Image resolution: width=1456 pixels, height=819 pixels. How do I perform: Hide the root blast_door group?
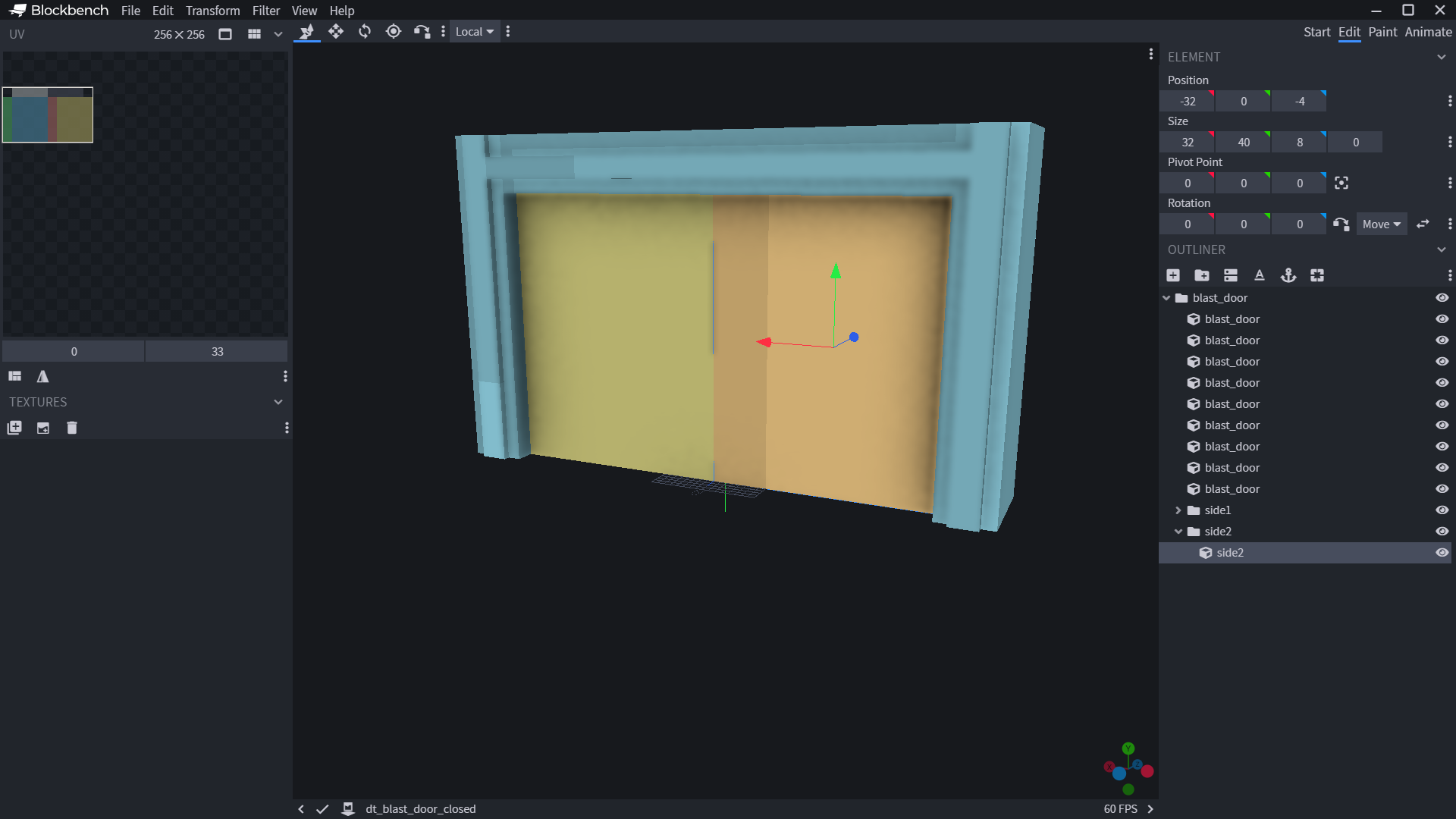pos(1442,298)
